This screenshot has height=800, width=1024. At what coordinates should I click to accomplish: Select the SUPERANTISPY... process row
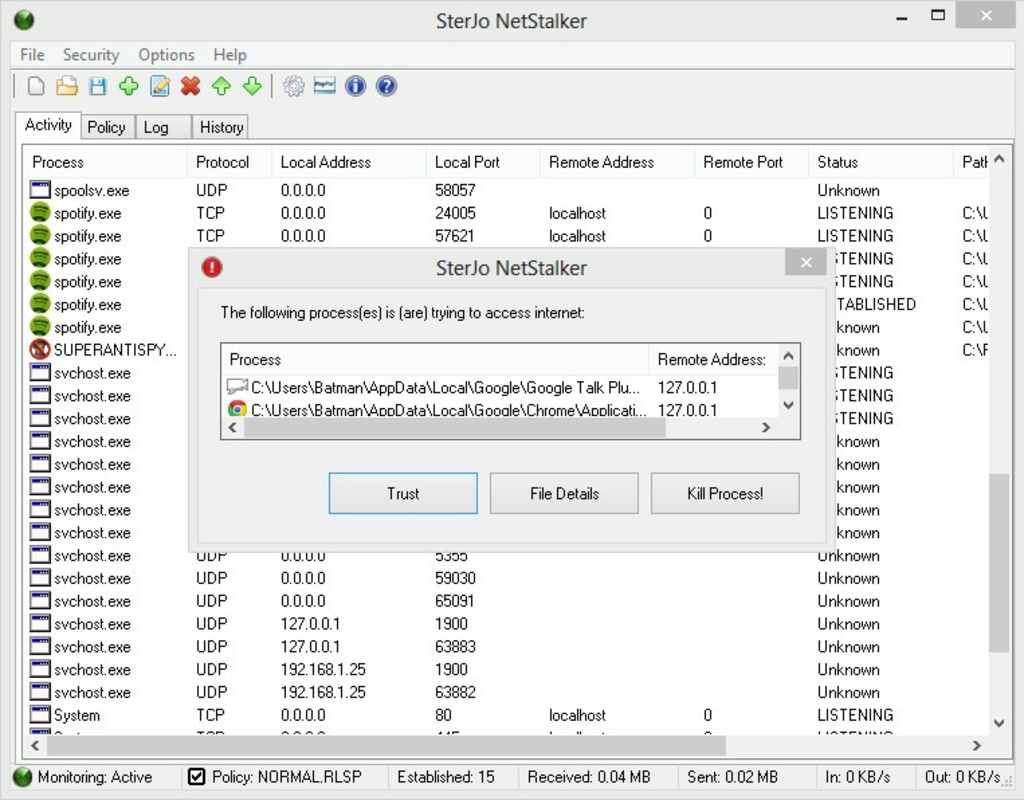click(x=104, y=349)
